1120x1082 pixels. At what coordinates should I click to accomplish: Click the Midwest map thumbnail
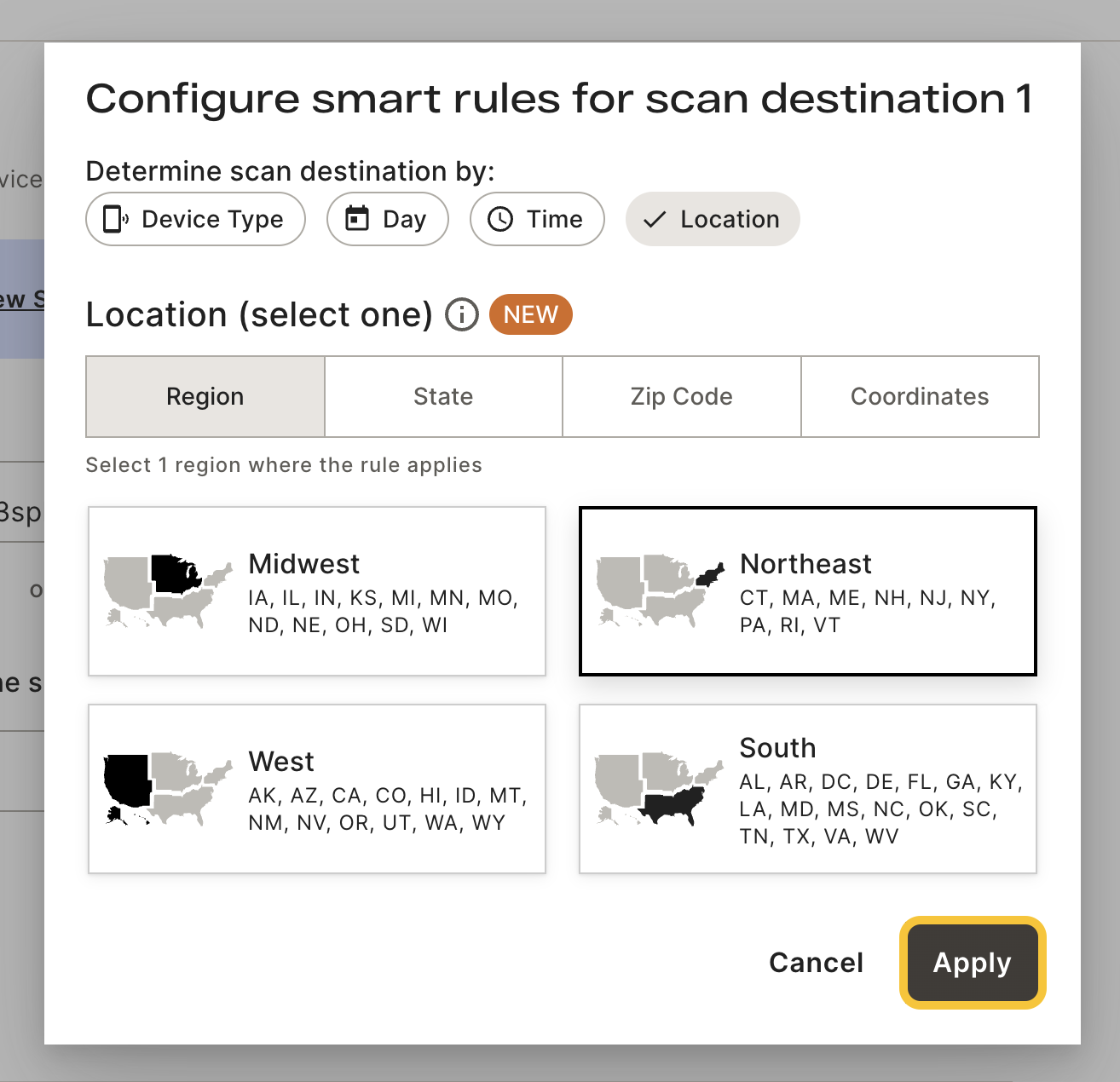[168, 591]
